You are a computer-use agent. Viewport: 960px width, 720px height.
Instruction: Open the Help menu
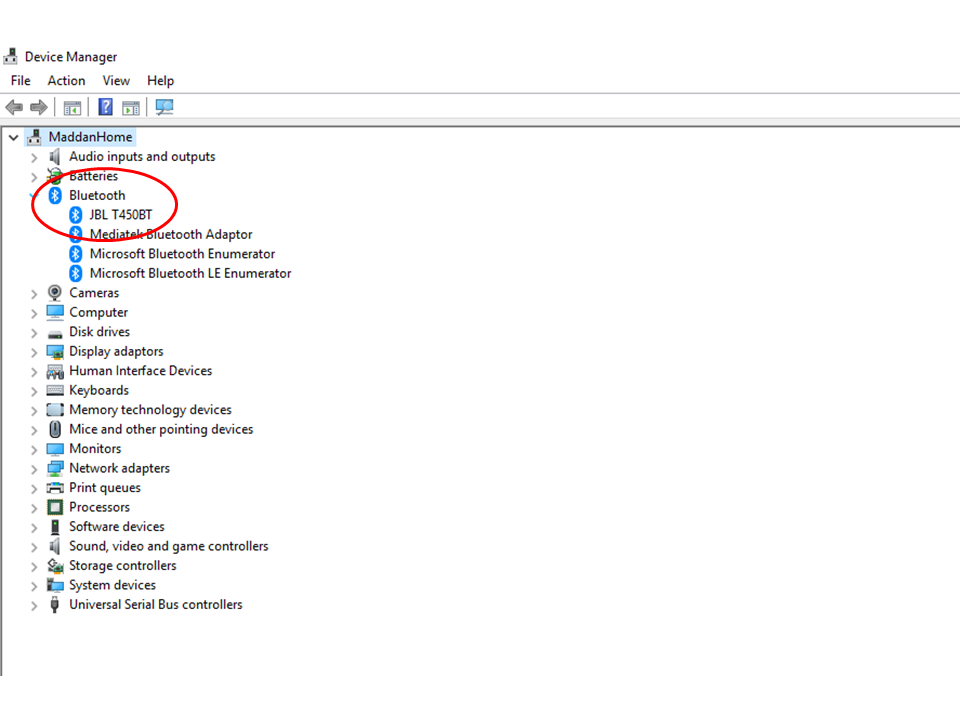point(160,81)
